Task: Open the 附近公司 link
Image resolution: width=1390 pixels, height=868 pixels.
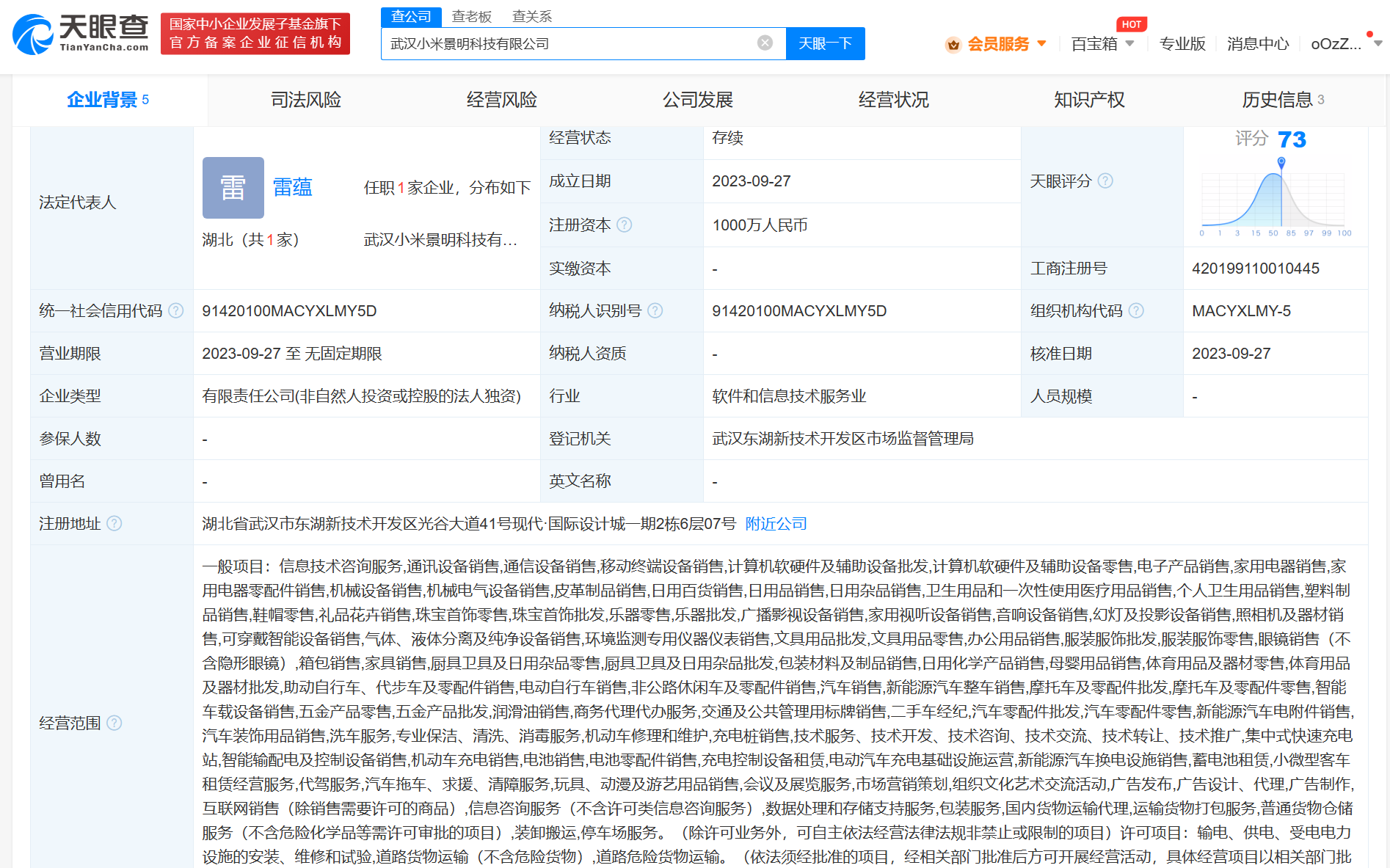Action: point(776,524)
